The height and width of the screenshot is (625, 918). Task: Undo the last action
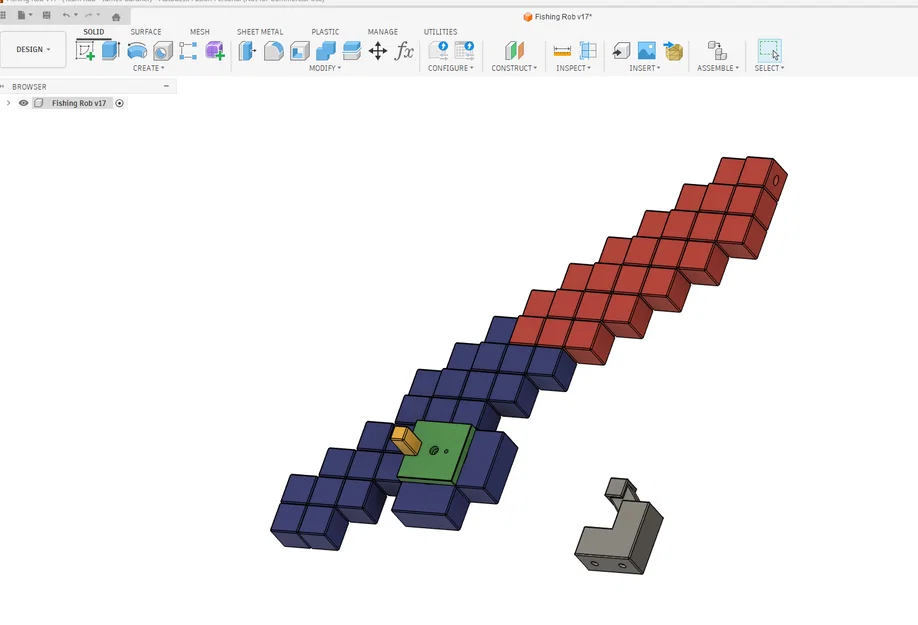pos(66,15)
